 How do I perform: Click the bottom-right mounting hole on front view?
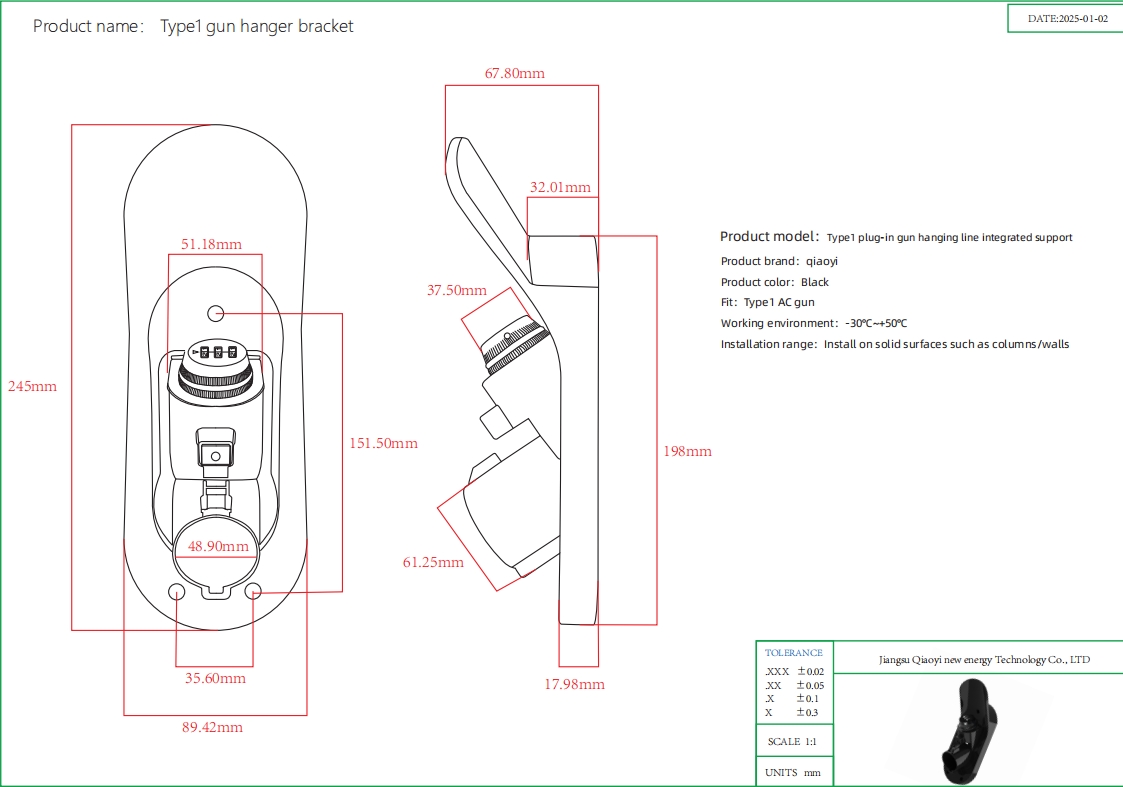click(254, 590)
